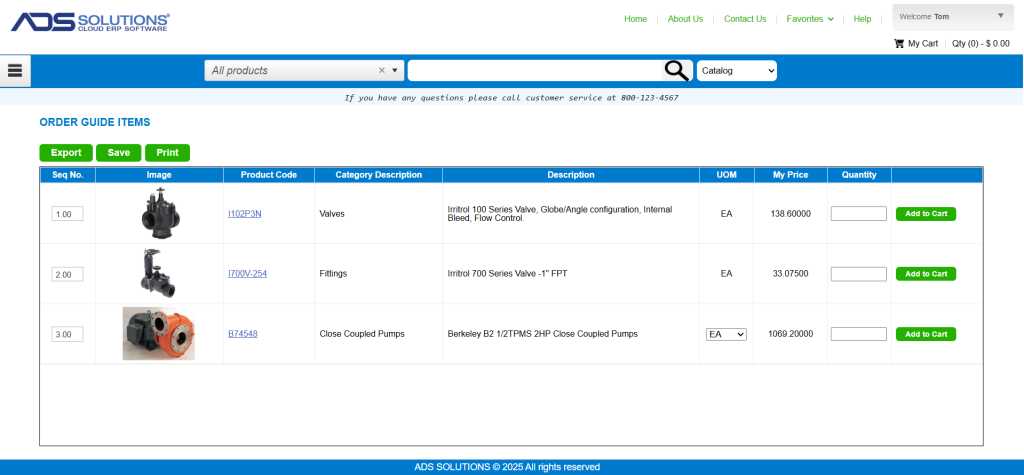Click the magnifying glass search icon

coord(677,71)
